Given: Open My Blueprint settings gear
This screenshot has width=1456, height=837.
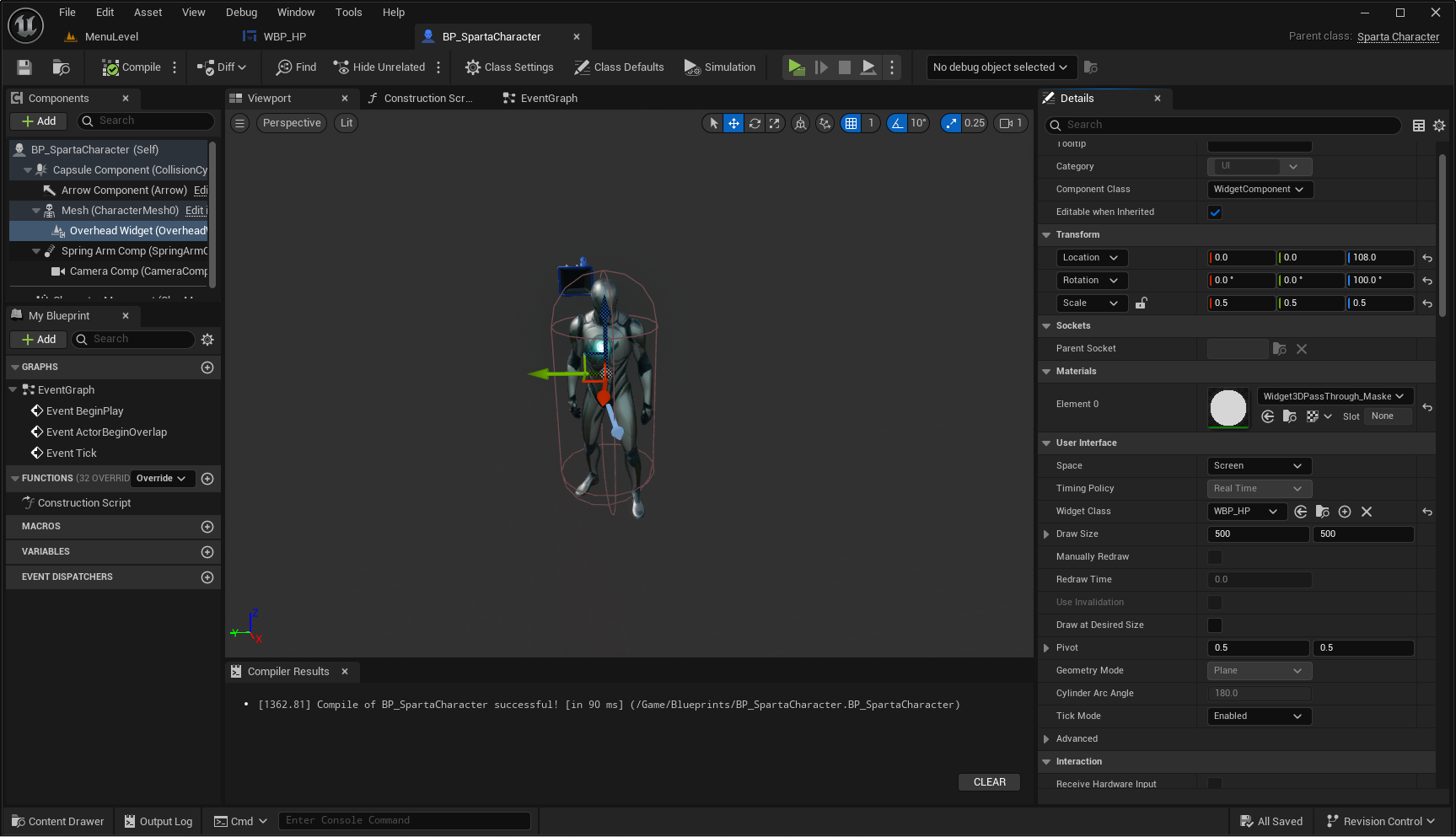Looking at the screenshot, I should click(207, 340).
